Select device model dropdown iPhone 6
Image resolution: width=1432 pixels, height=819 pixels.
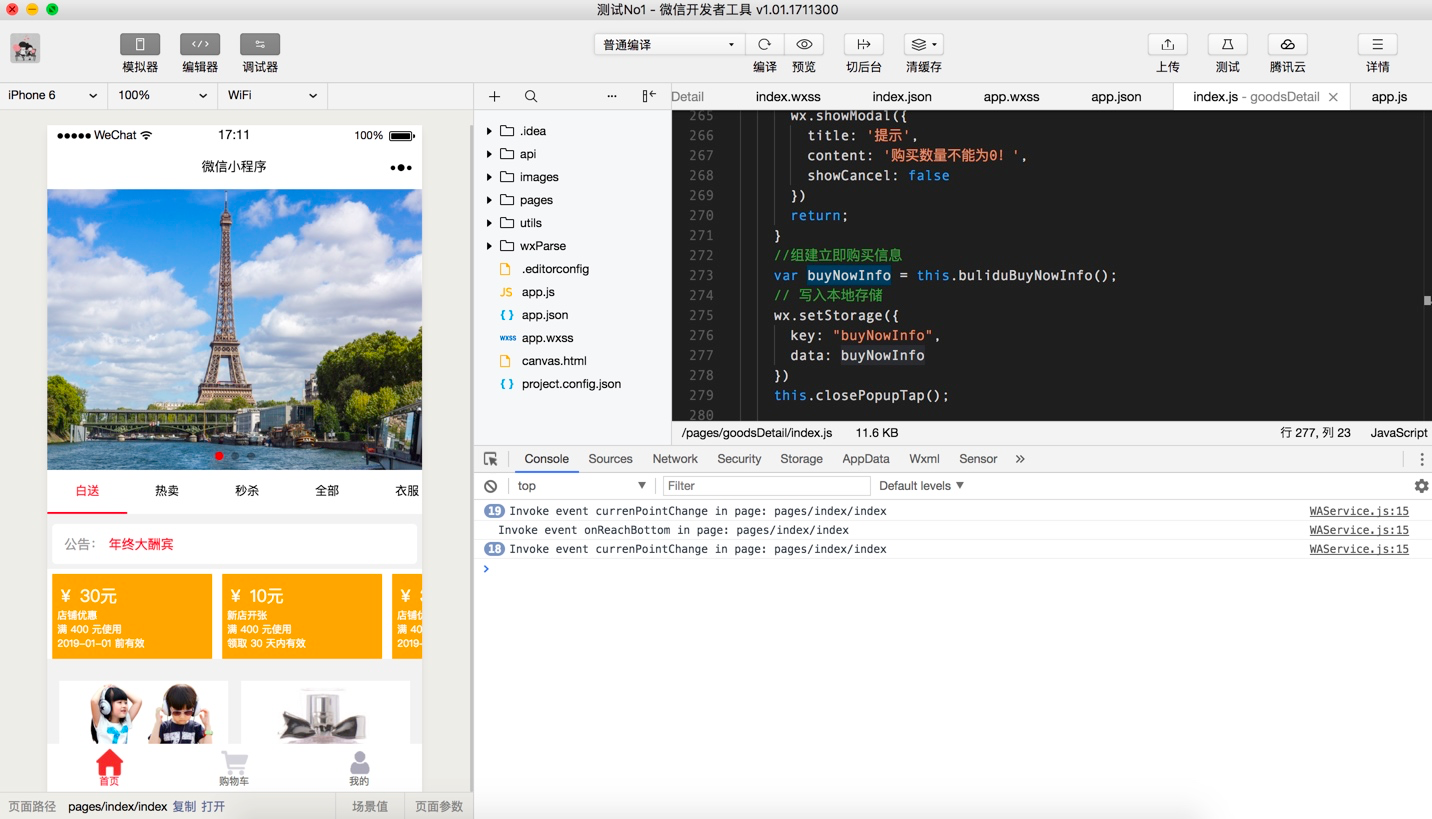53,96
